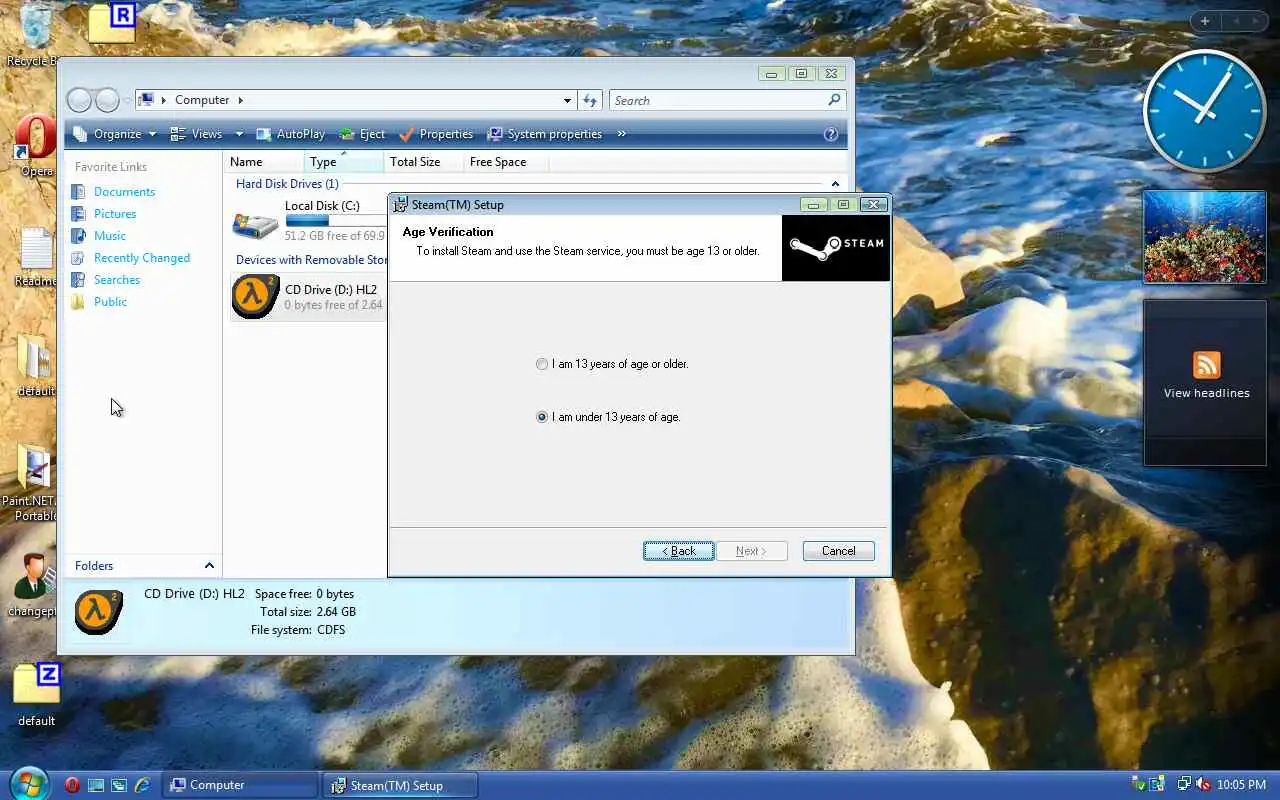Open Searches in Favorite Links
This screenshot has height=800, width=1280.
click(x=116, y=280)
